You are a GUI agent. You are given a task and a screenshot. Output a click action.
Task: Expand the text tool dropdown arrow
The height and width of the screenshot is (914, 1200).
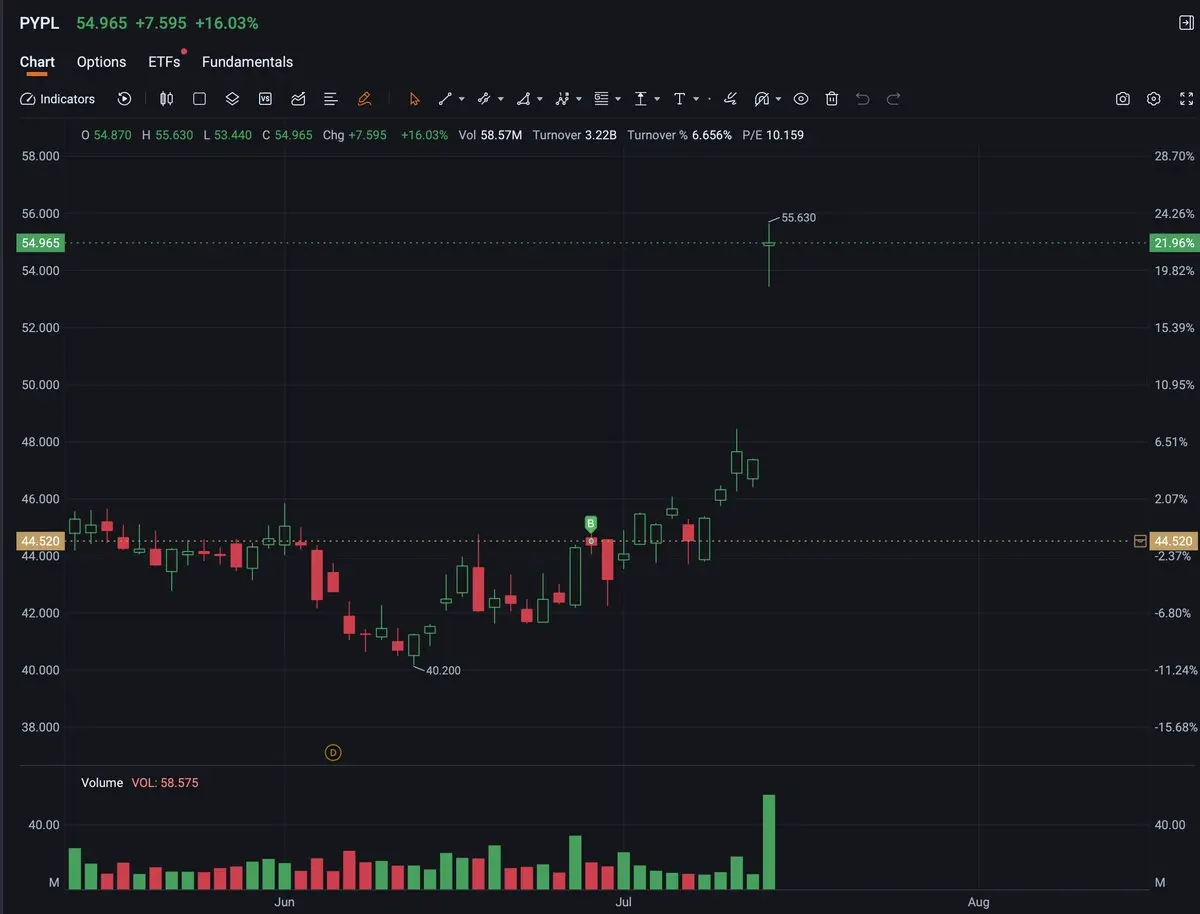pos(696,99)
